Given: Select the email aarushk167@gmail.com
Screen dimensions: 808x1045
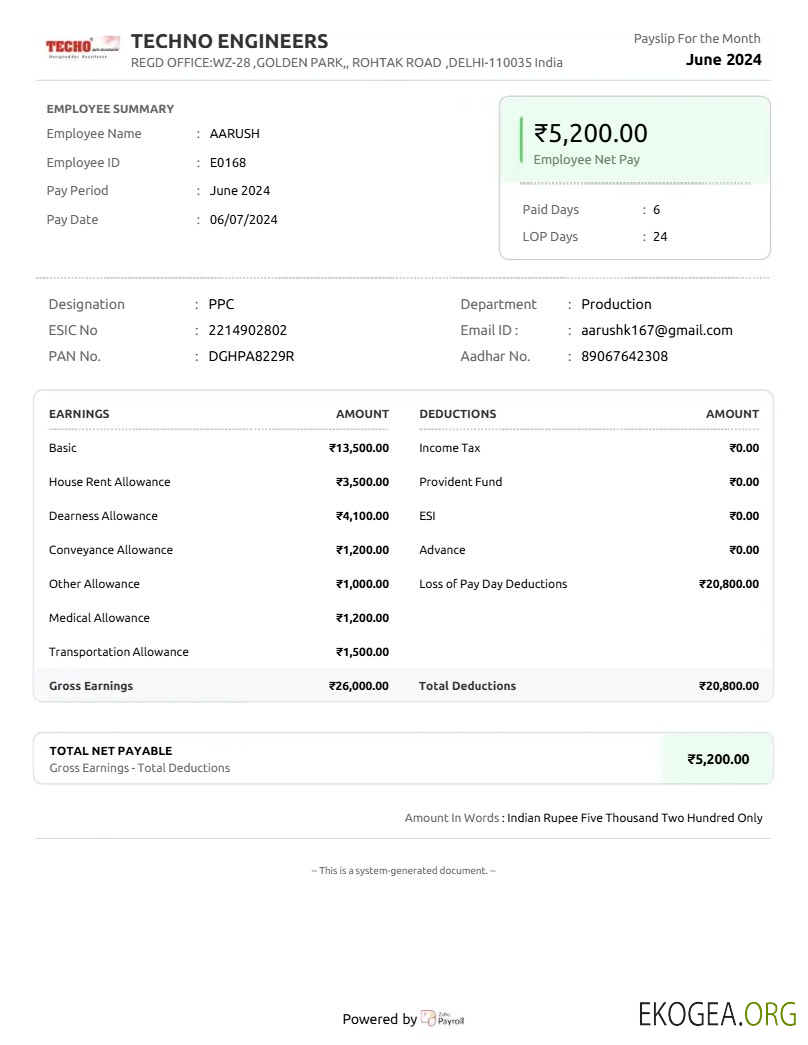Looking at the screenshot, I should (x=656, y=330).
